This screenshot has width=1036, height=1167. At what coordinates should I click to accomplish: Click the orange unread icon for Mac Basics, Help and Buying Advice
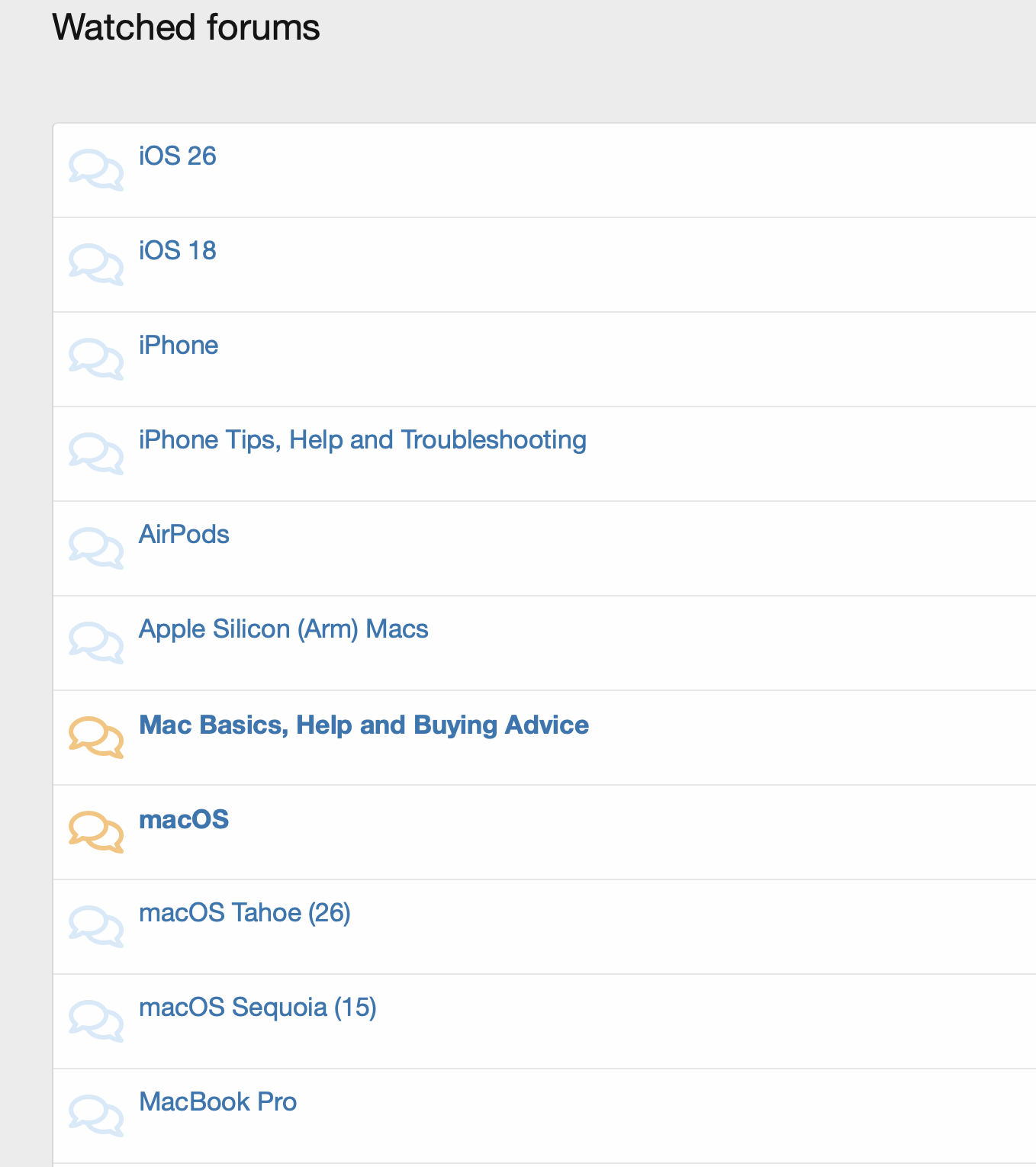(x=96, y=738)
